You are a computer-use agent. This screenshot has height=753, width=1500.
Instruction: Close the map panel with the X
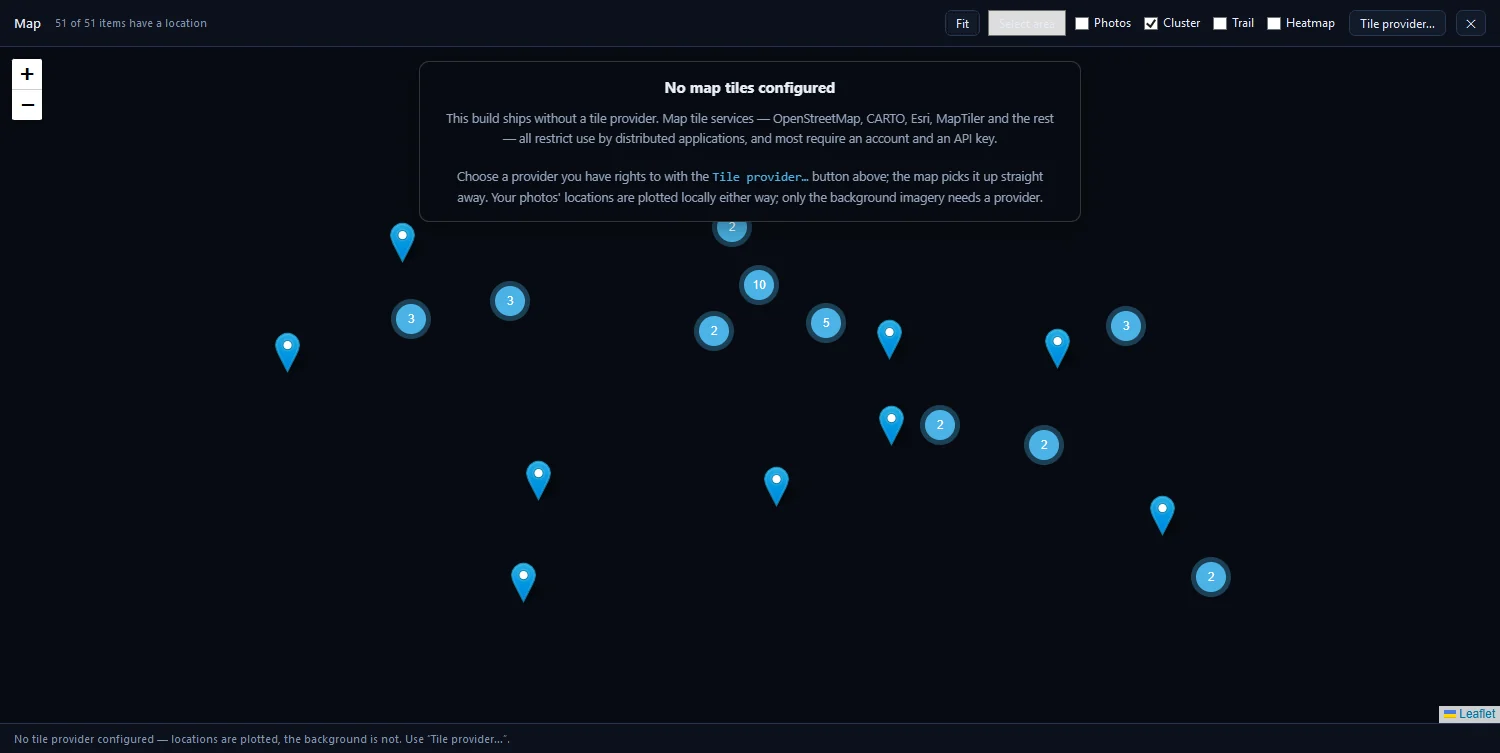pos(1470,23)
